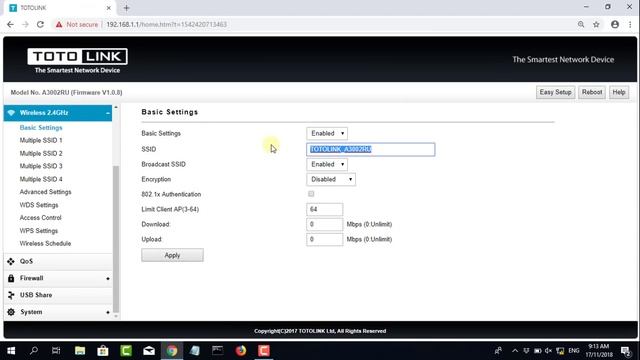Open Multiple SSID 3 page
Image resolution: width=640 pixels, height=360 pixels.
click(x=41, y=166)
